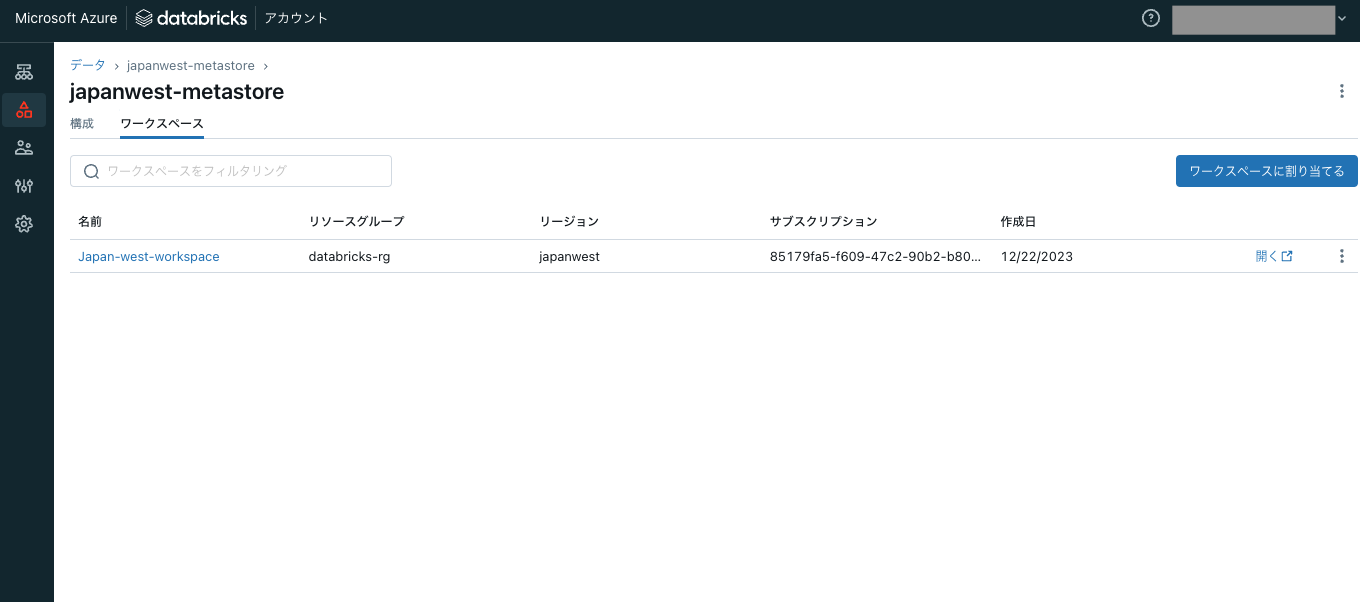This screenshot has width=1360, height=602.
Task: Select the japanwest region cell
Action: click(569, 256)
